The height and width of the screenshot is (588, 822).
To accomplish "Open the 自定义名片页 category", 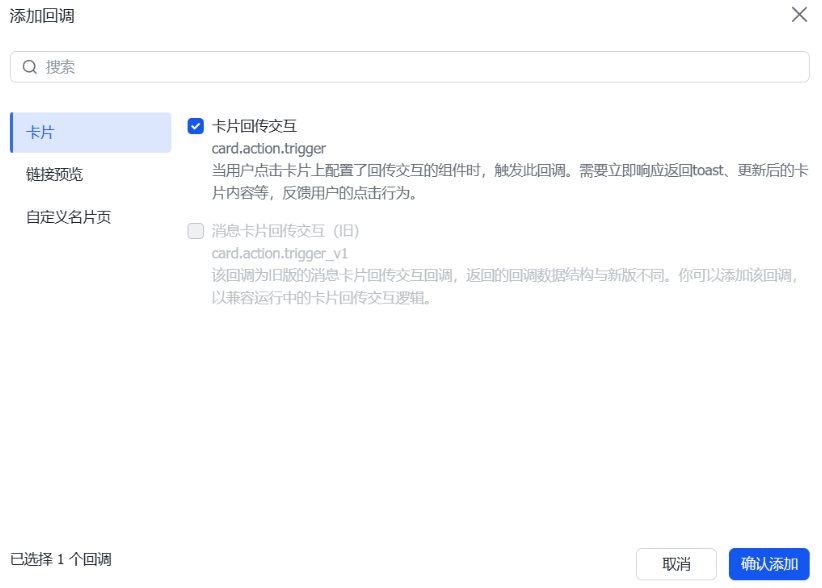I will [x=69, y=217].
